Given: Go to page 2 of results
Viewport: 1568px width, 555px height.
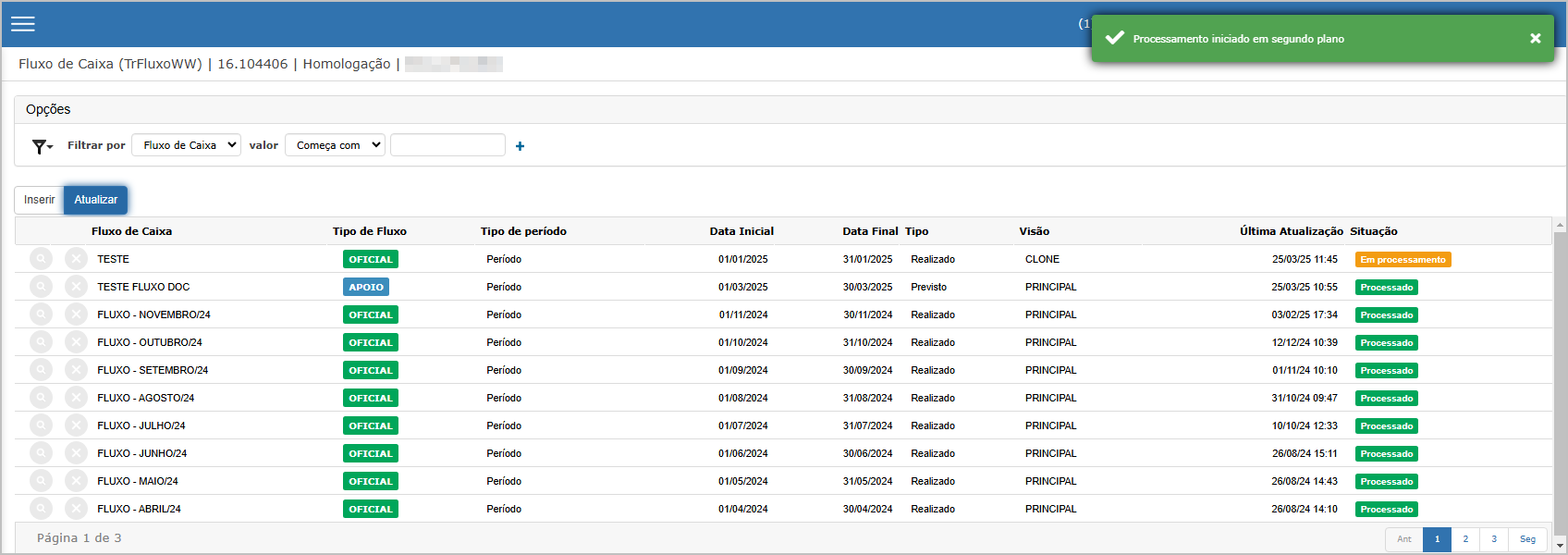Looking at the screenshot, I should click(1465, 539).
